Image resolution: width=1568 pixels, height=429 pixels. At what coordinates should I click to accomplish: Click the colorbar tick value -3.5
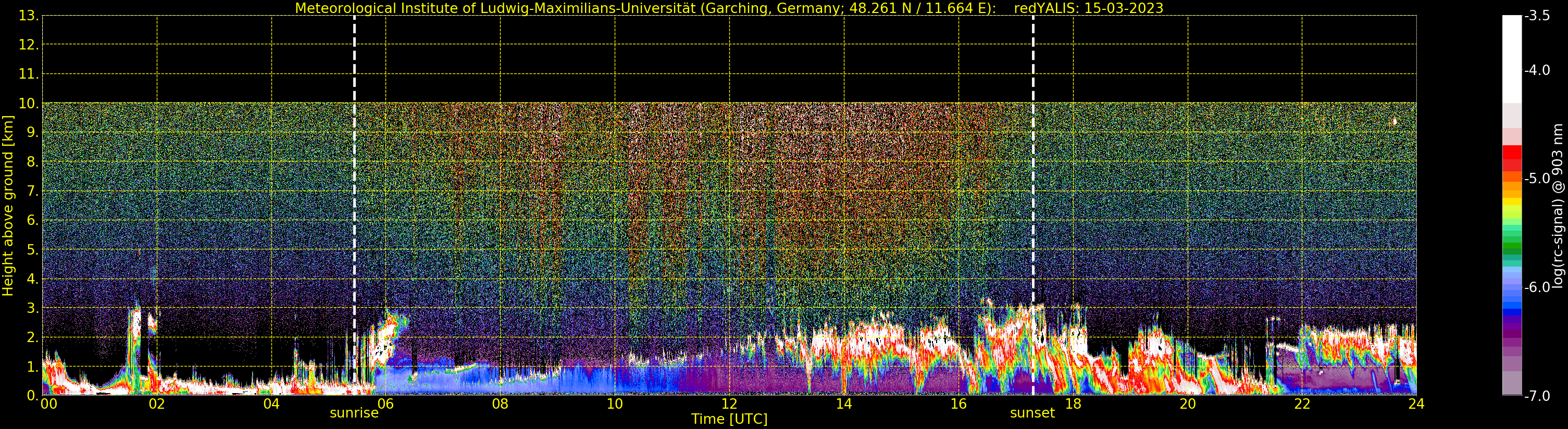[1537, 16]
